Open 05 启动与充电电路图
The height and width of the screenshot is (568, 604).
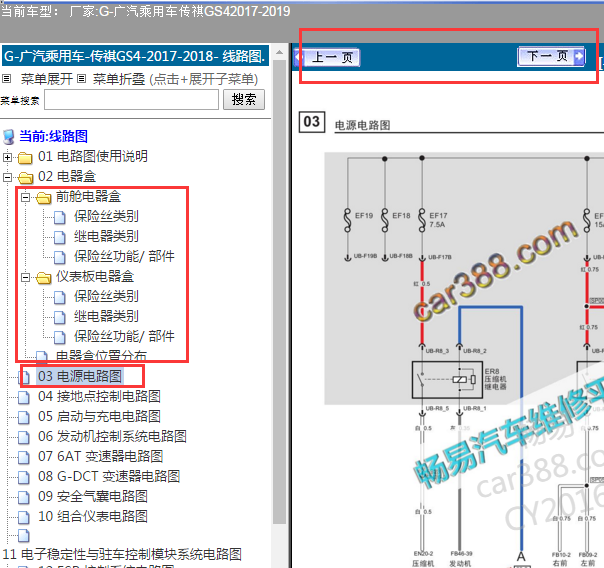coord(99,416)
